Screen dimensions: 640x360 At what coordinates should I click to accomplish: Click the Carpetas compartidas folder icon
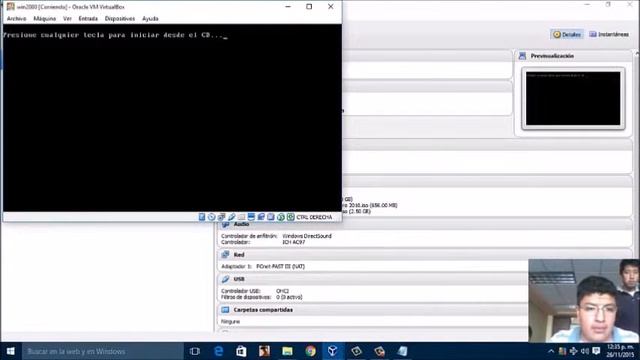[225, 310]
